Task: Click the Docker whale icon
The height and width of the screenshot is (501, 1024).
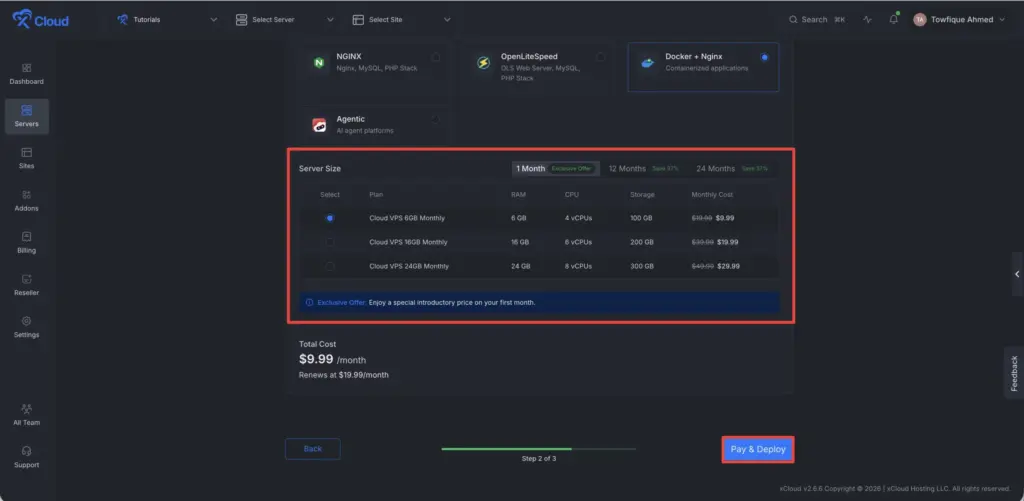Action: click(647, 63)
